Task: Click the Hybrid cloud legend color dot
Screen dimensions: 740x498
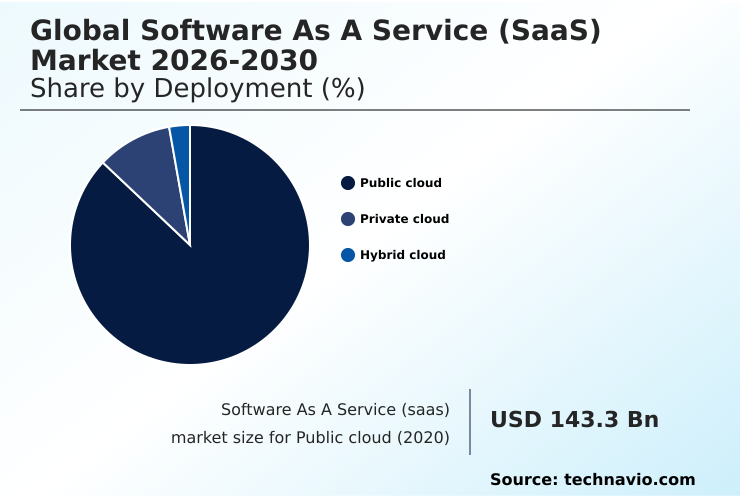Action: (x=348, y=255)
